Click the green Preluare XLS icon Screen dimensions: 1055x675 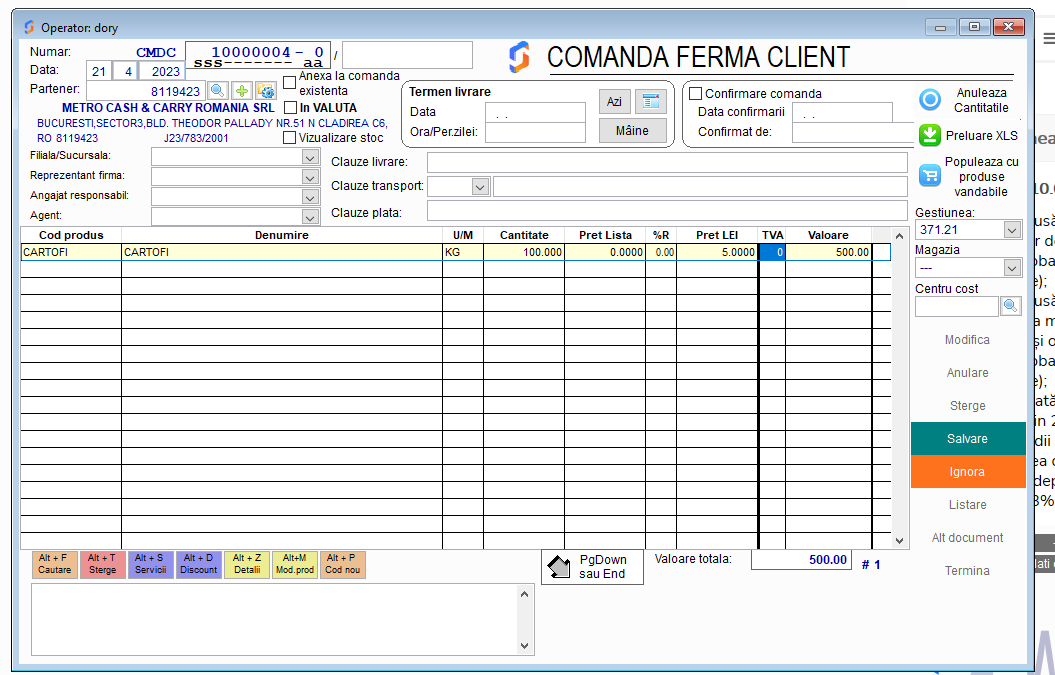930,135
